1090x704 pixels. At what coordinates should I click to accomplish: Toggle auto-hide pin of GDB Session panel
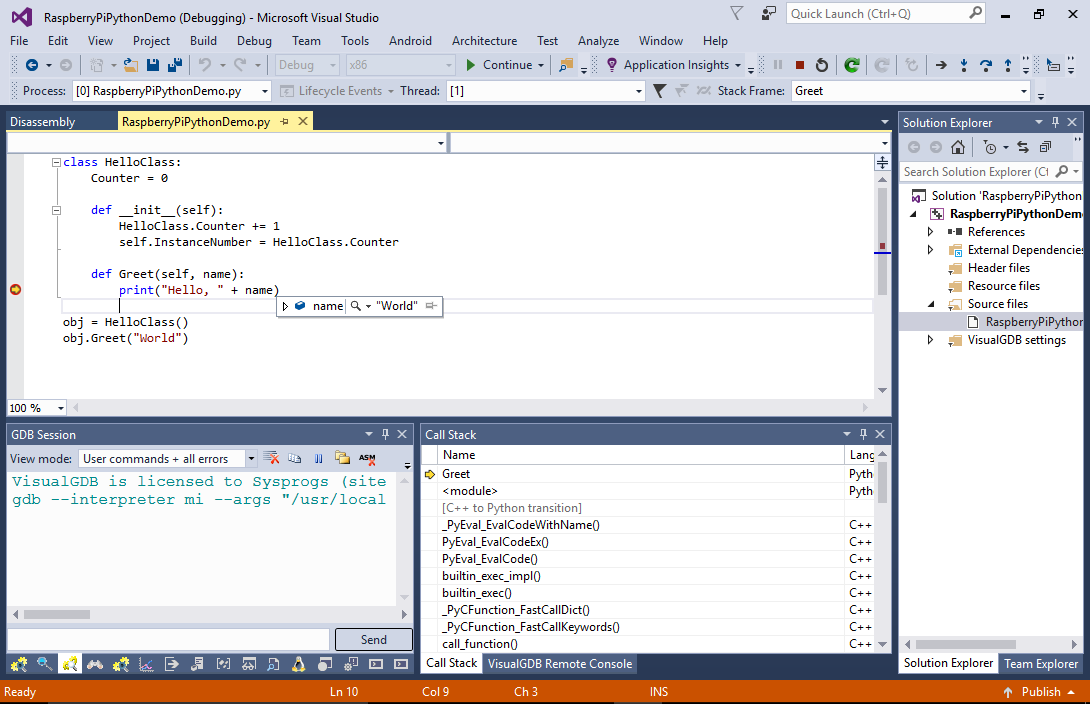click(385, 434)
